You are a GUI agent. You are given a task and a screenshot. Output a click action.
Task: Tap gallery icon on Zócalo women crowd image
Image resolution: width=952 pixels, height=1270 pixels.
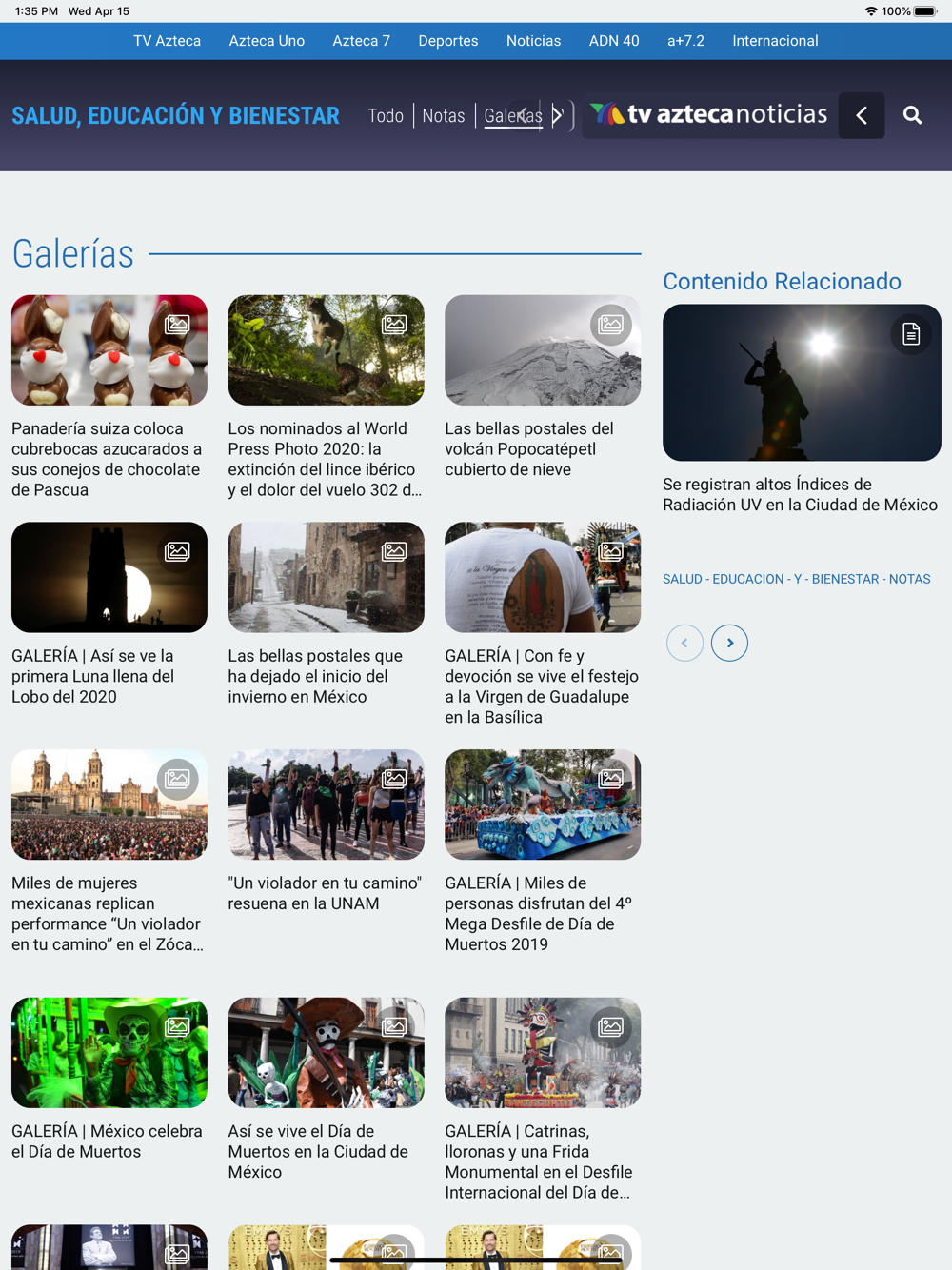pyautogui.click(x=177, y=779)
